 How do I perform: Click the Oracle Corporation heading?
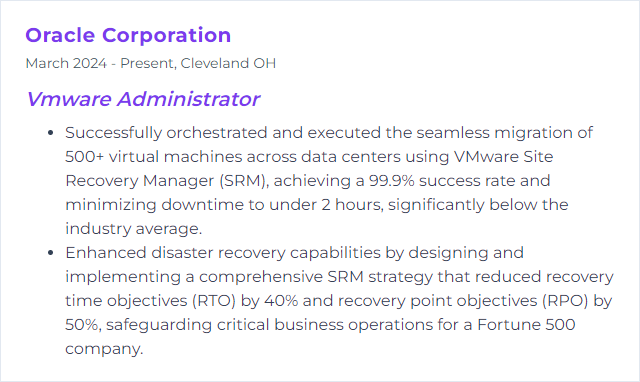128,35
